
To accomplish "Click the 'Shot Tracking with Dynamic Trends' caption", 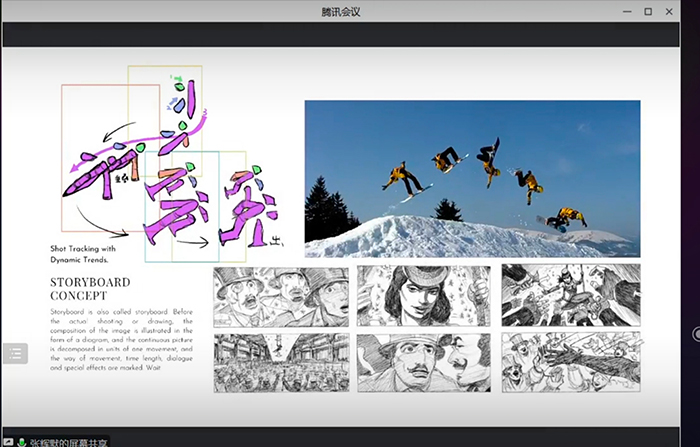I will click(x=83, y=253).
